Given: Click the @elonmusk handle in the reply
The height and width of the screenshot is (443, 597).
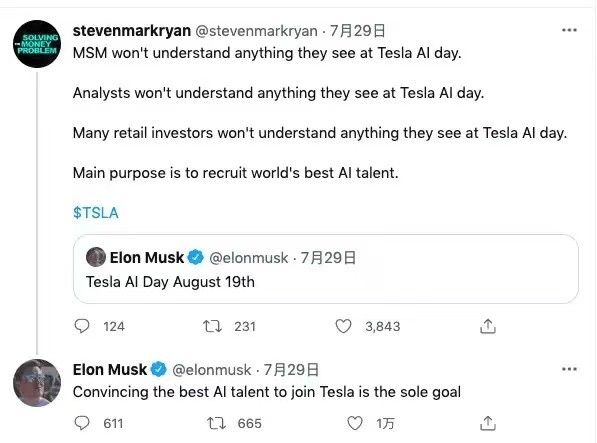Looking at the screenshot, I should coord(212,370).
